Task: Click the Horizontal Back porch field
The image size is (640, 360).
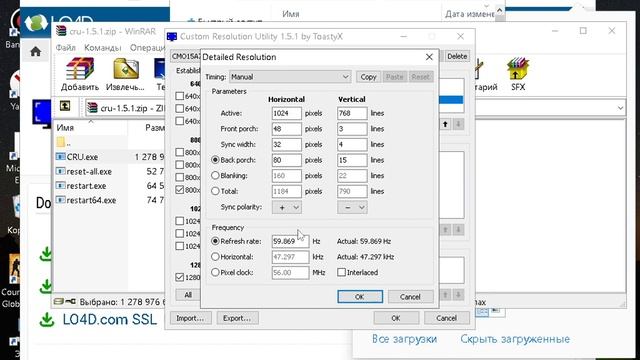Action: tap(287, 160)
